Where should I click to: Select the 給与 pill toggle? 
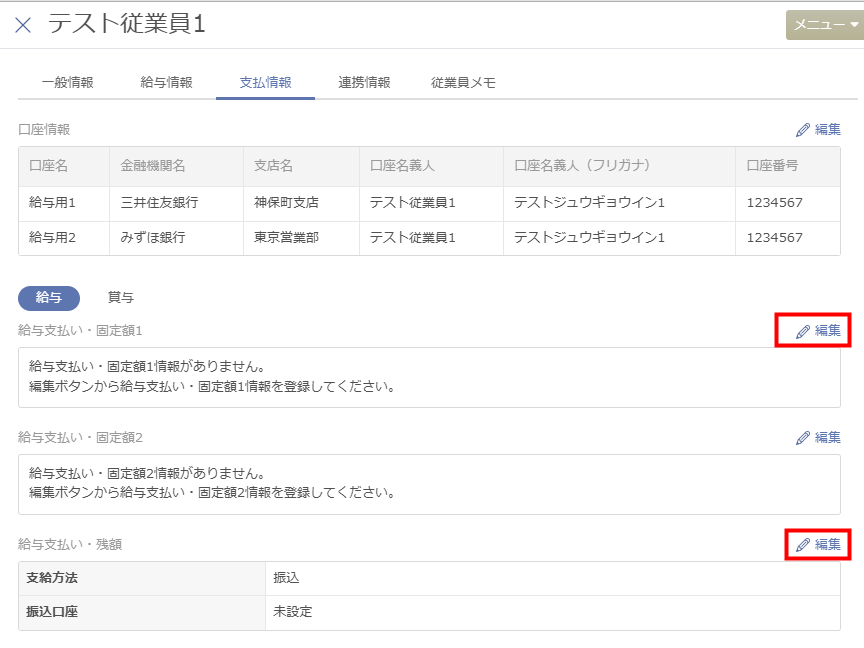pos(48,297)
